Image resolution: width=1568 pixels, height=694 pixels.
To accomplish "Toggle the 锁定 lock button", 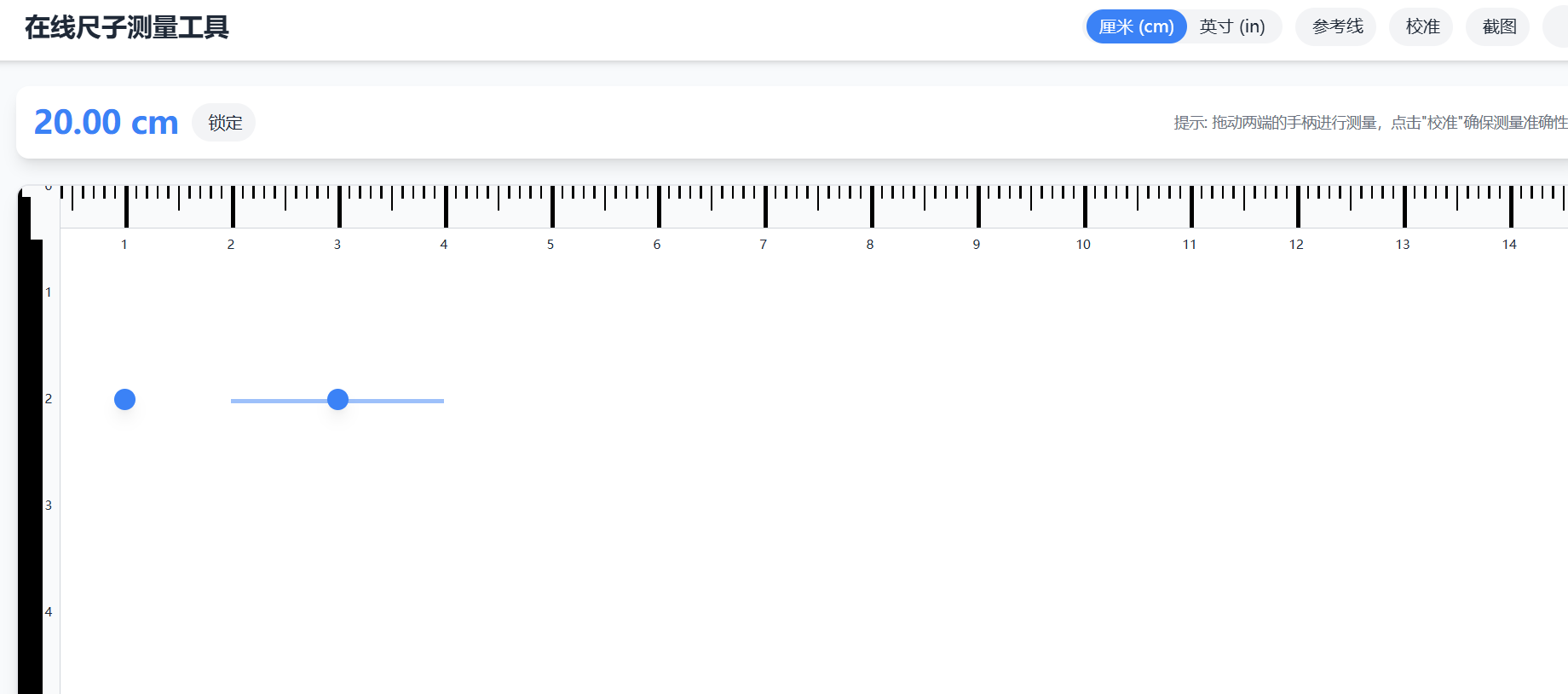I will [224, 123].
